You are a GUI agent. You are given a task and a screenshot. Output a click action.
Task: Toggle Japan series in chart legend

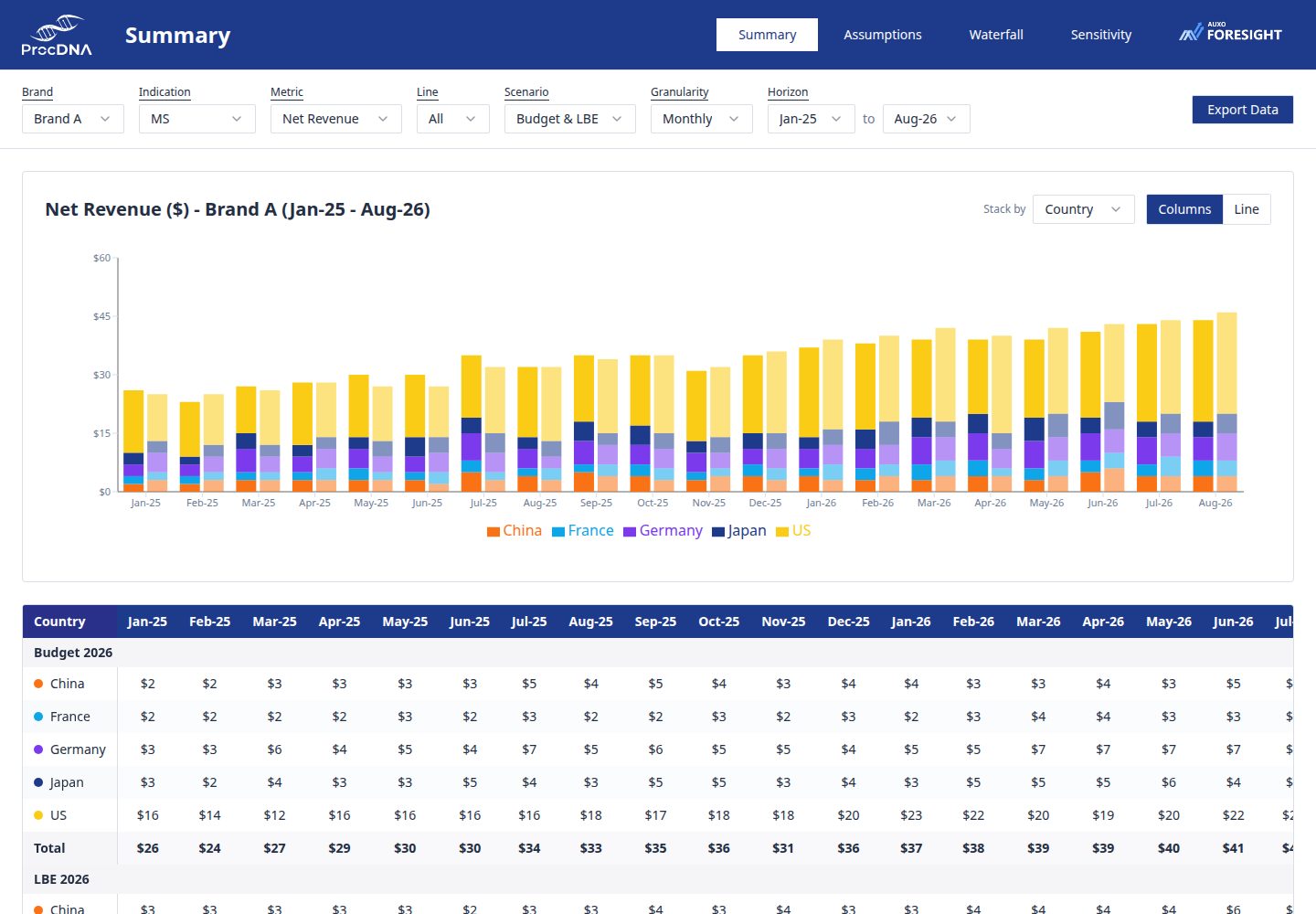tap(739, 531)
